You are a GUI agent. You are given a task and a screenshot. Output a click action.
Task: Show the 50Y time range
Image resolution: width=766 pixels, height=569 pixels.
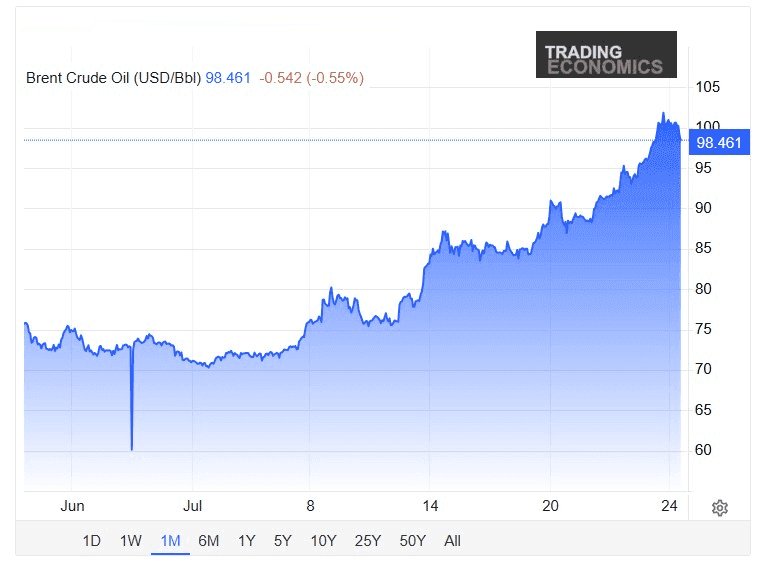pos(413,541)
